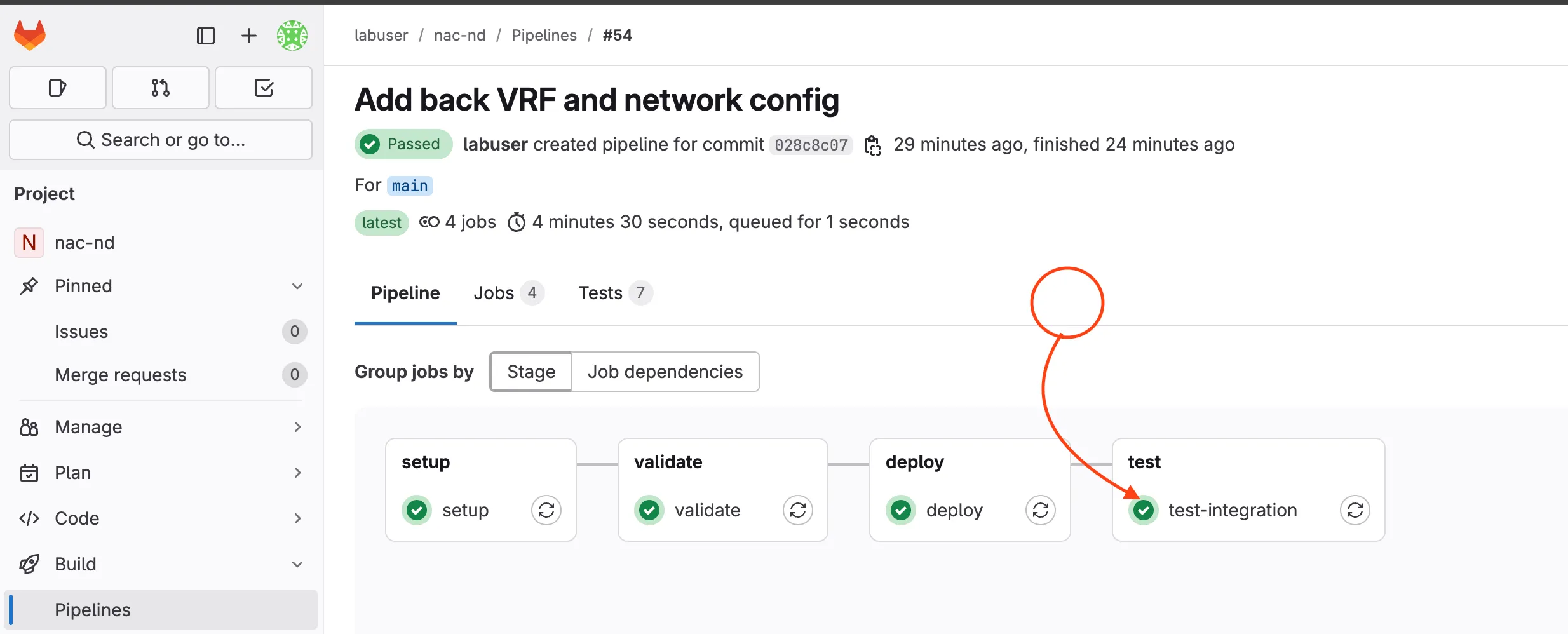1568x634 pixels.
Task: Click the labuser breadcrumb link
Action: (381, 35)
